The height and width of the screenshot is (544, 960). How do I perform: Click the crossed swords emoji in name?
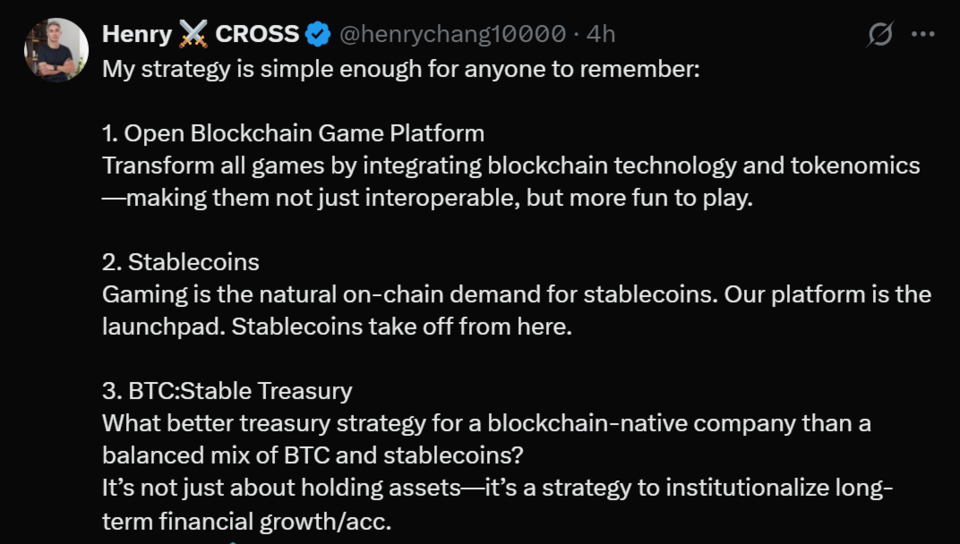pyautogui.click(x=193, y=35)
